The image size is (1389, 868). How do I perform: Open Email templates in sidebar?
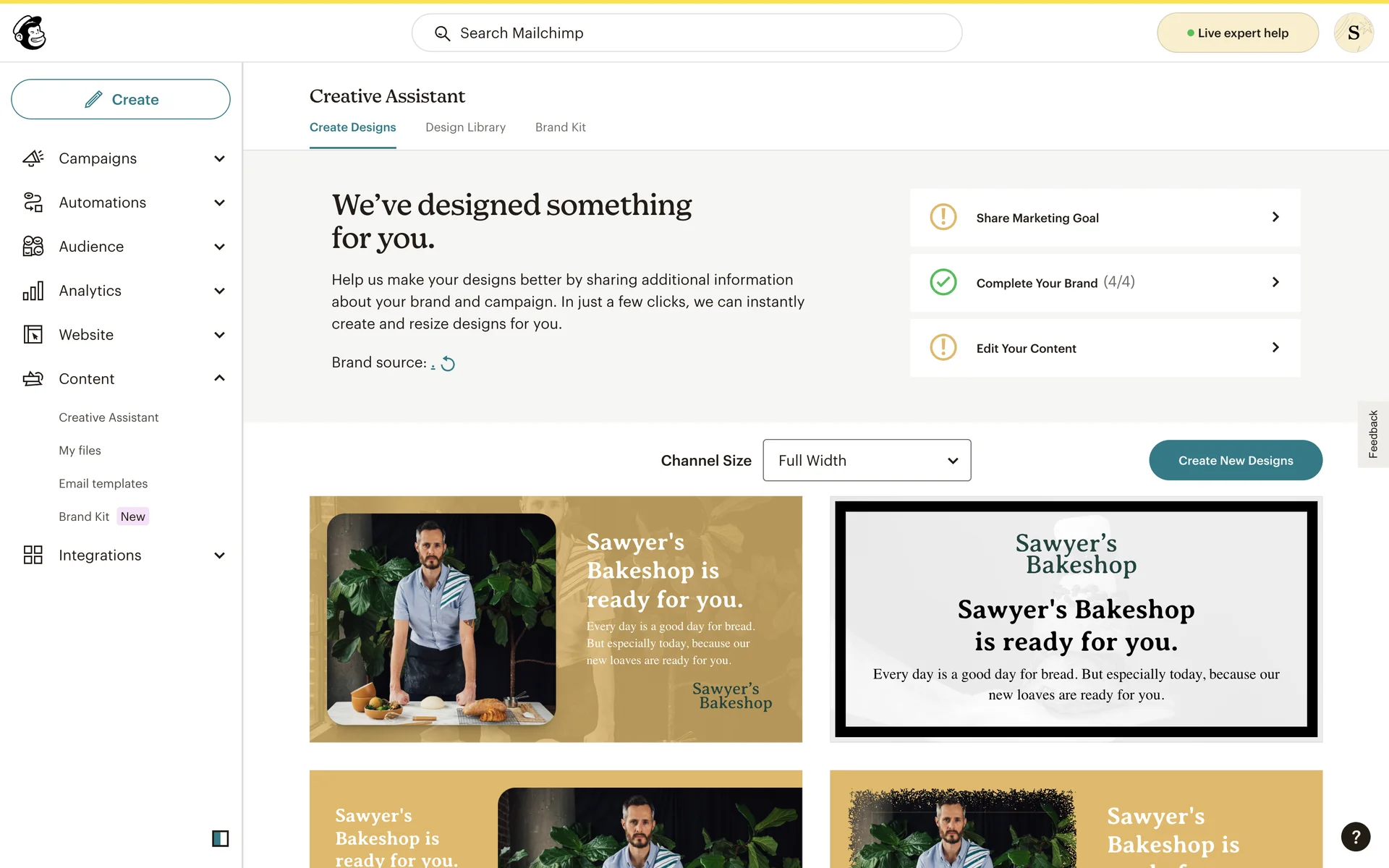103,483
